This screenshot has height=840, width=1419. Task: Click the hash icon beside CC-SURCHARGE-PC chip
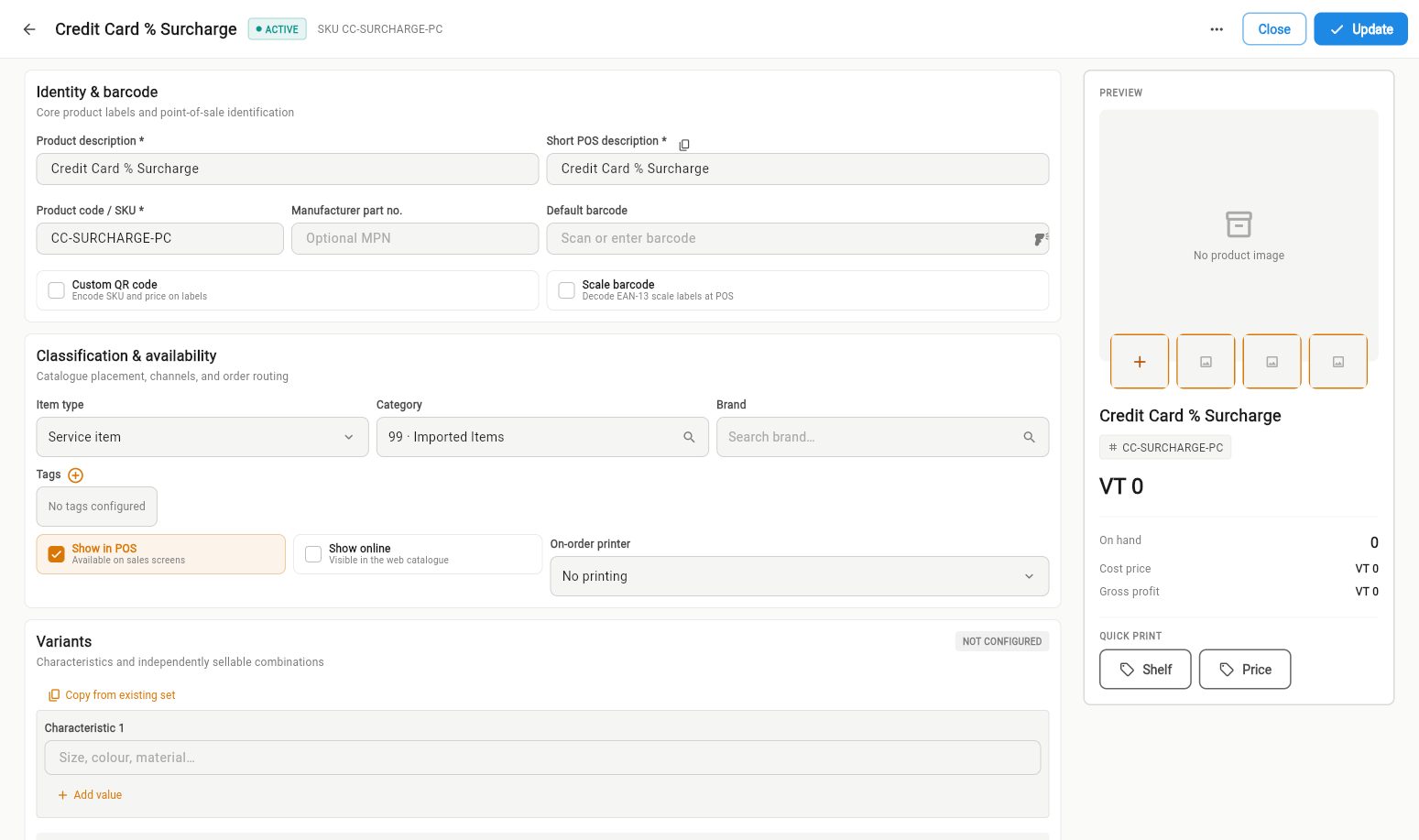click(1113, 448)
